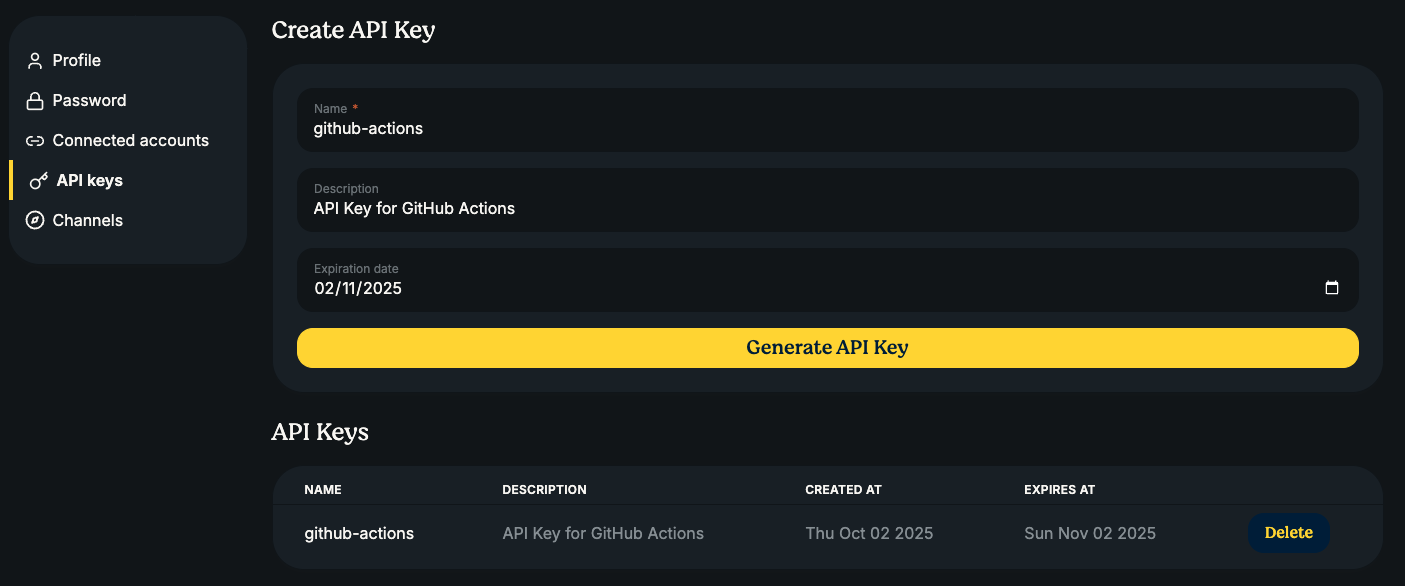Viewport: 1405px width, 586px height.
Task: Open Connected accounts section
Action: [130, 141]
